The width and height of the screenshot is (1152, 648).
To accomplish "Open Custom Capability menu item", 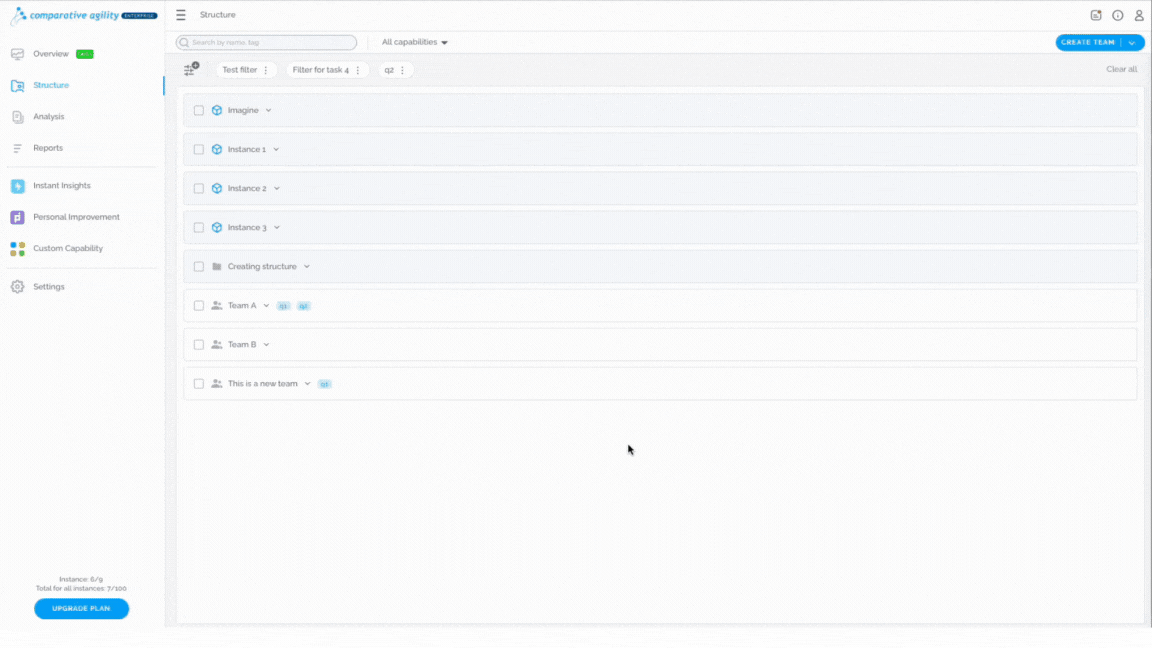I will (68, 248).
